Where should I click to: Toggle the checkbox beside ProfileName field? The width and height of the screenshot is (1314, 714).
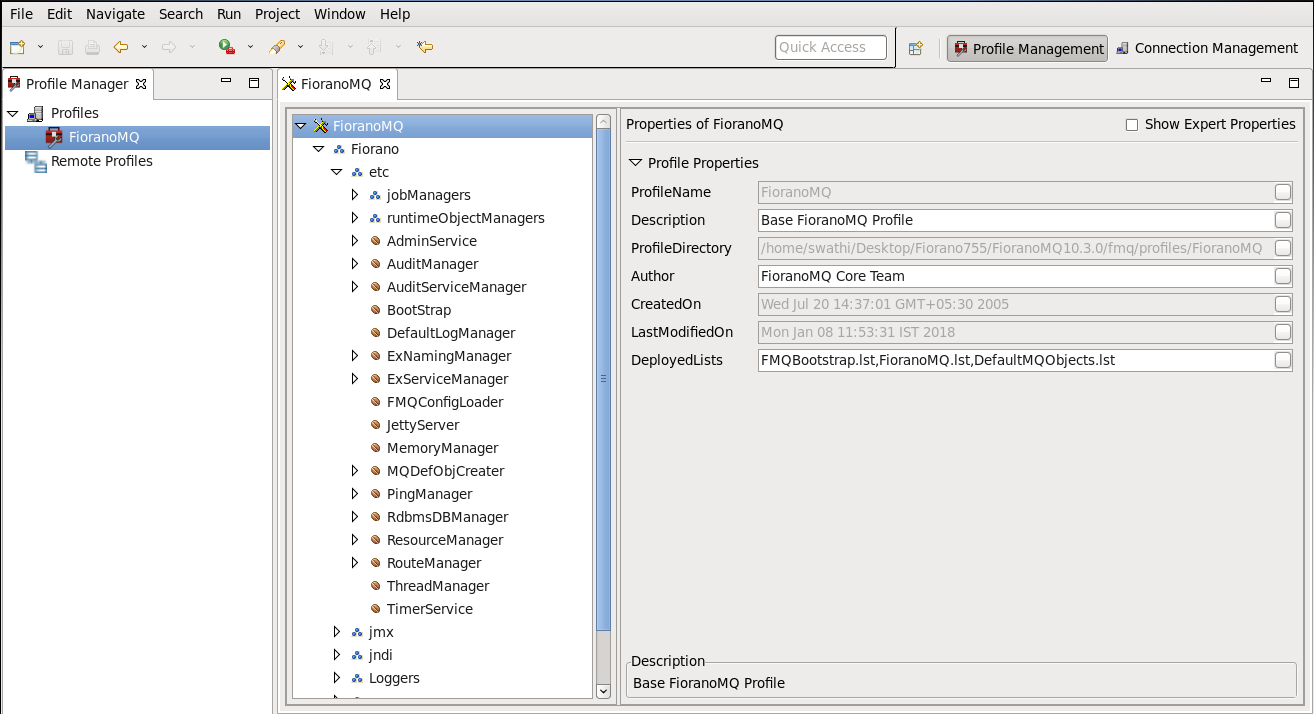click(x=1282, y=192)
